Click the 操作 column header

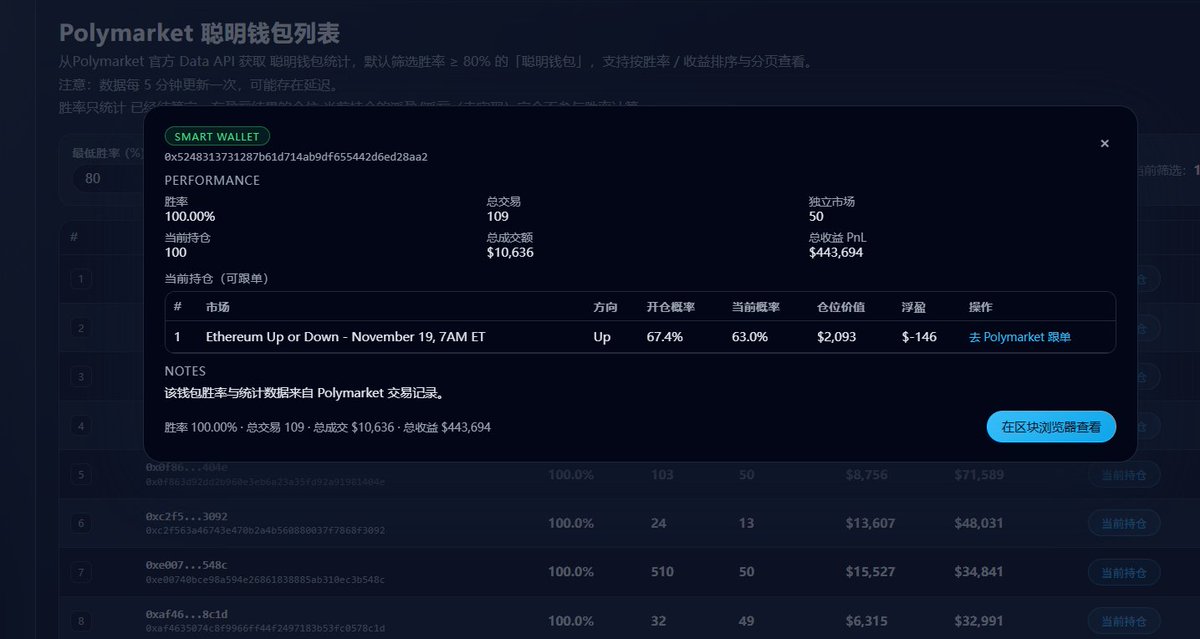coord(980,307)
